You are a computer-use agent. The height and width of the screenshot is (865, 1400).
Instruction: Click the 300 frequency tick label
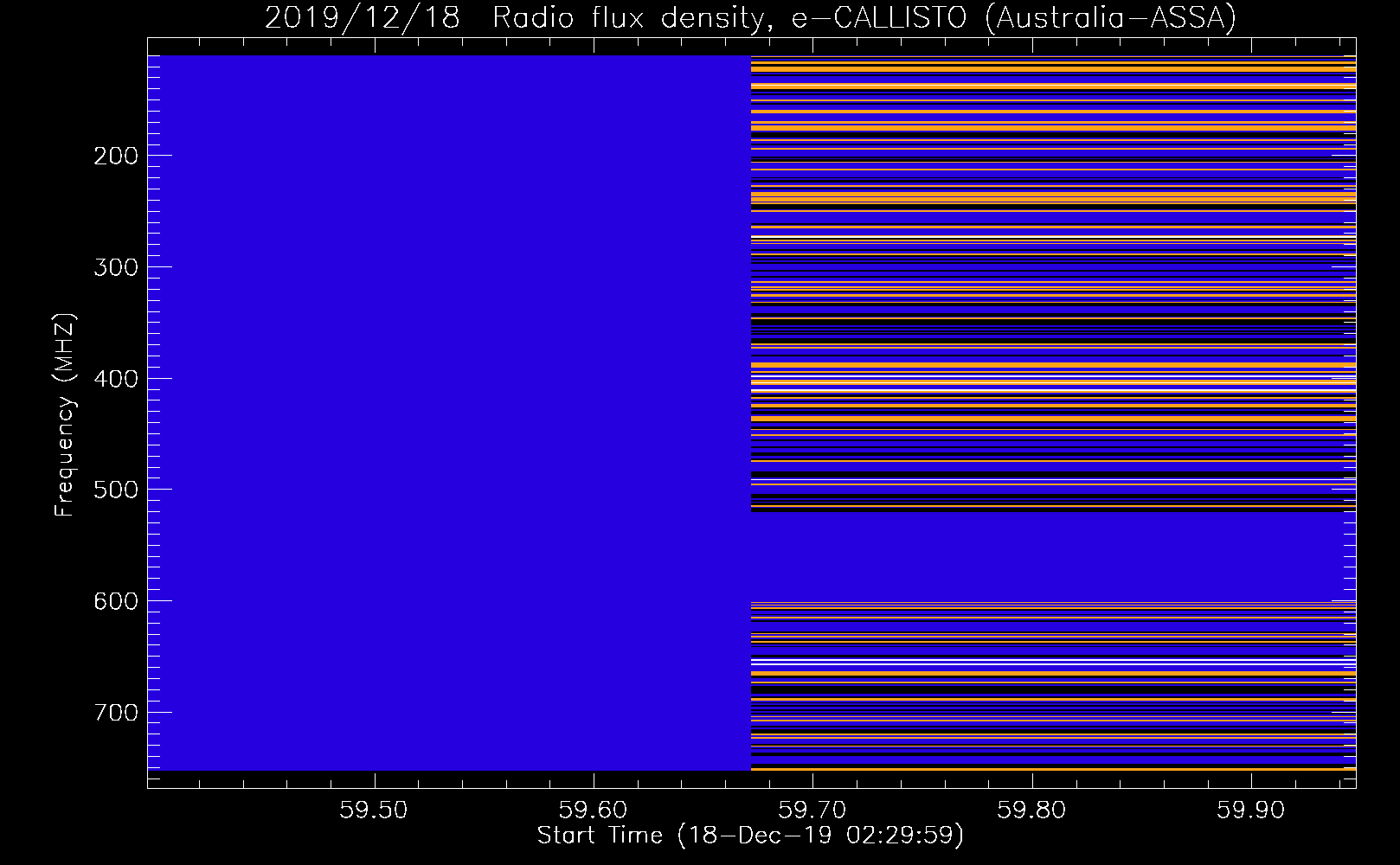pyautogui.click(x=116, y=267)
